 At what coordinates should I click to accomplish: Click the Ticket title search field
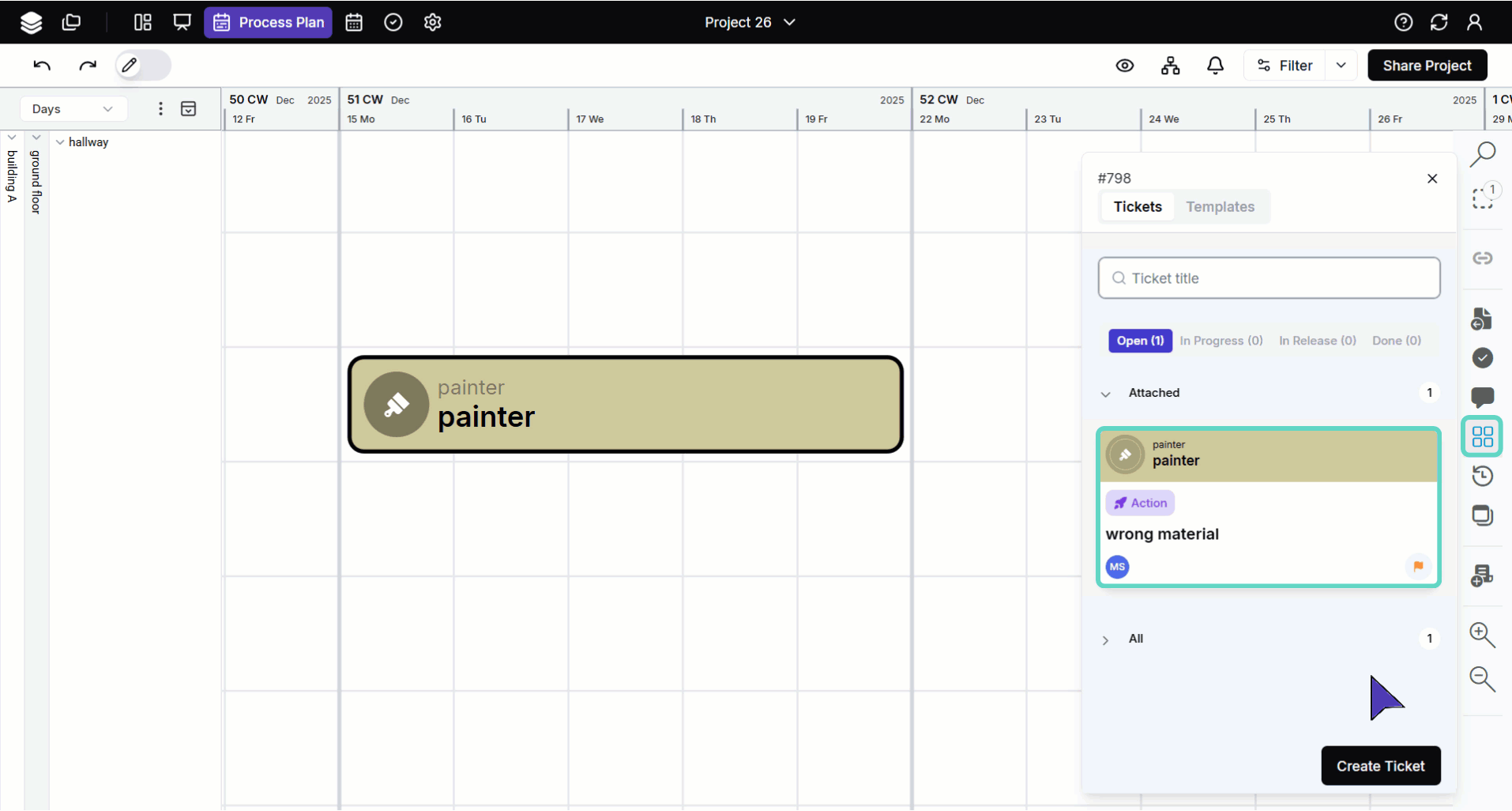tap(1269, 278)
